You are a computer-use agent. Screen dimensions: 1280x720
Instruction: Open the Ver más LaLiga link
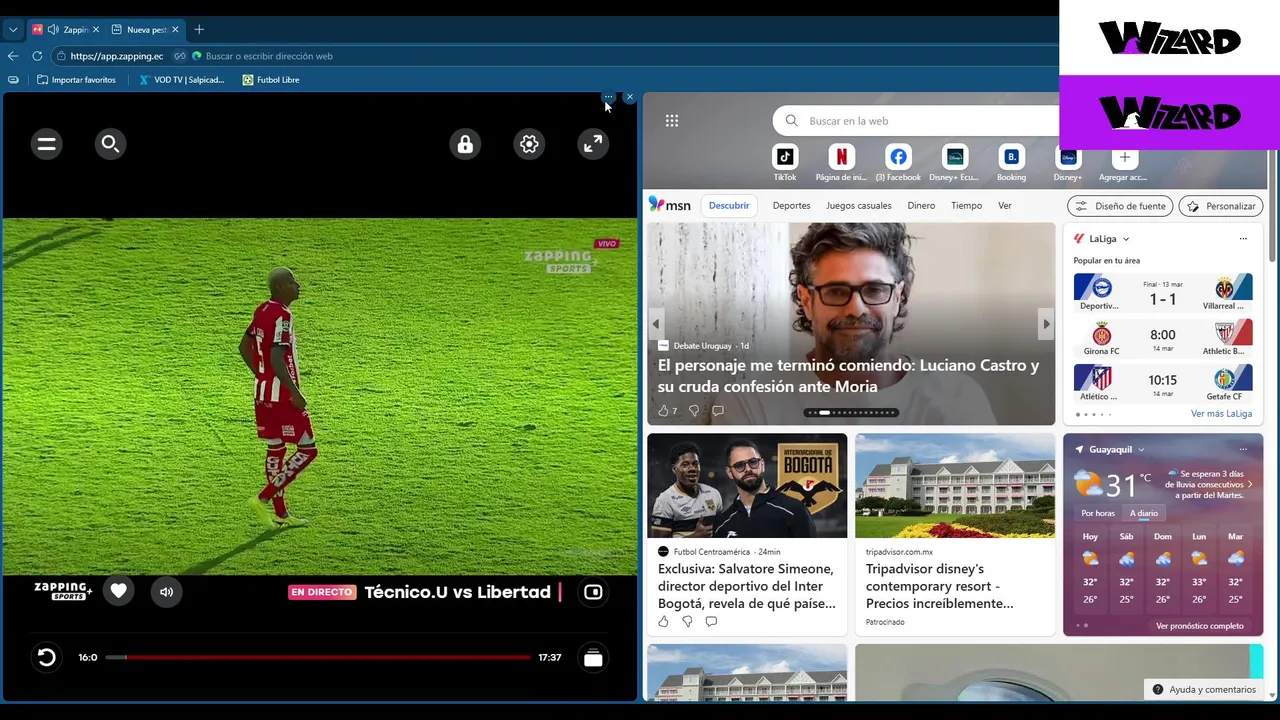click(x=1221, y=414)
